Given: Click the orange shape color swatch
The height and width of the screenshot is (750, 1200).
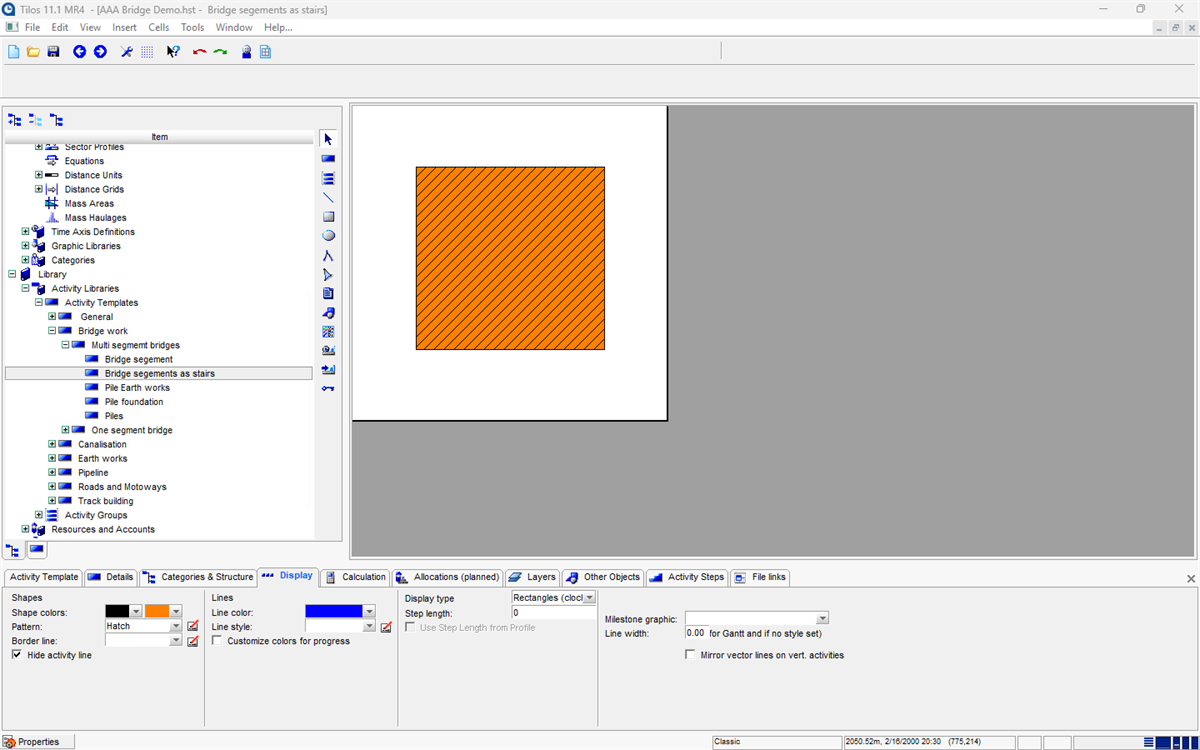Looking at the screenshot, I should (x=157, y=611).
